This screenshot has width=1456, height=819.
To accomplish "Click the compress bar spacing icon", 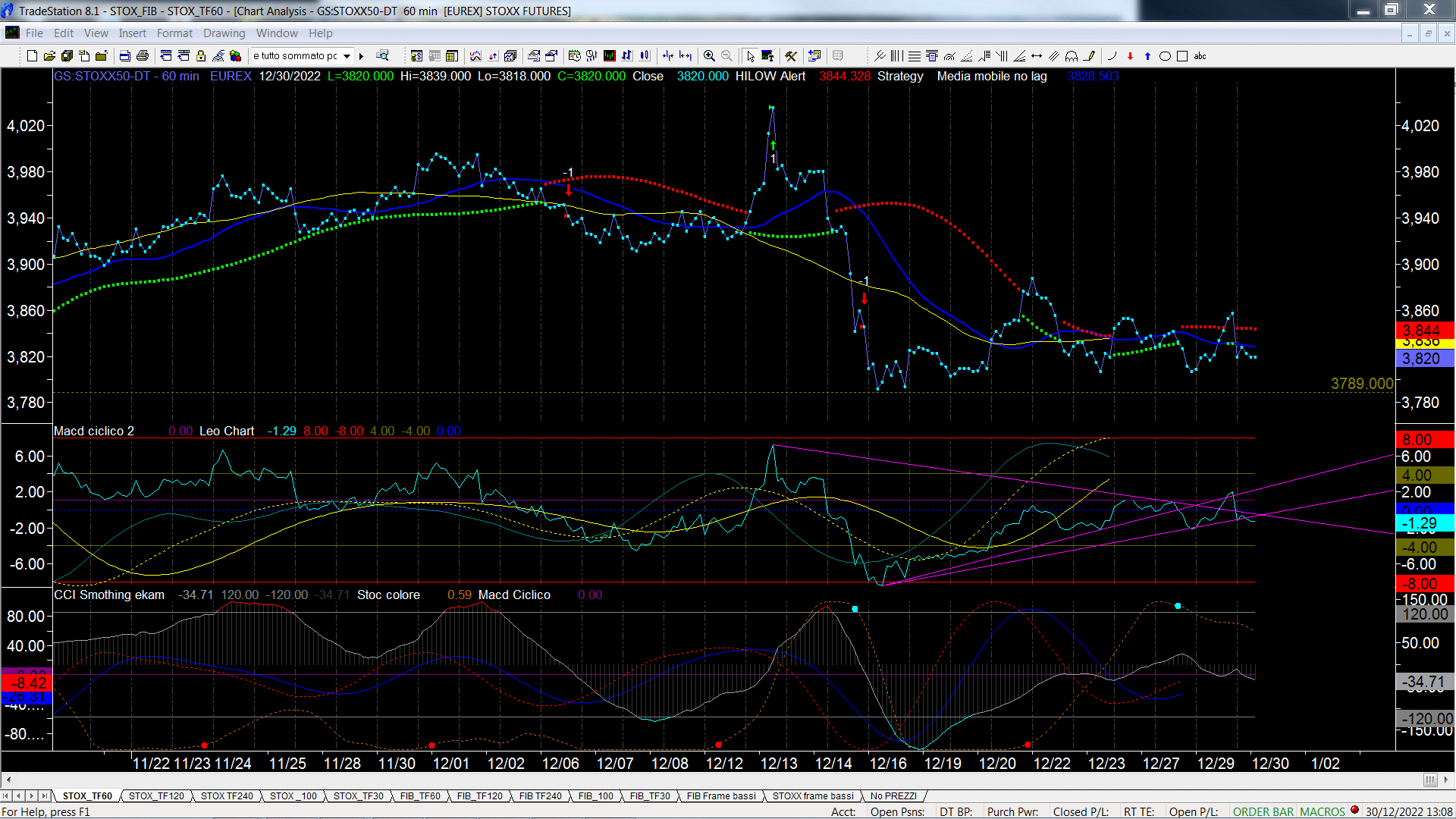I will (x=667, y=56).
